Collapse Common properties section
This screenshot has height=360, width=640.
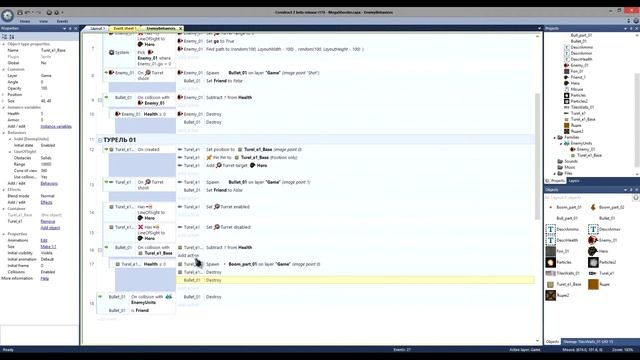4,69
